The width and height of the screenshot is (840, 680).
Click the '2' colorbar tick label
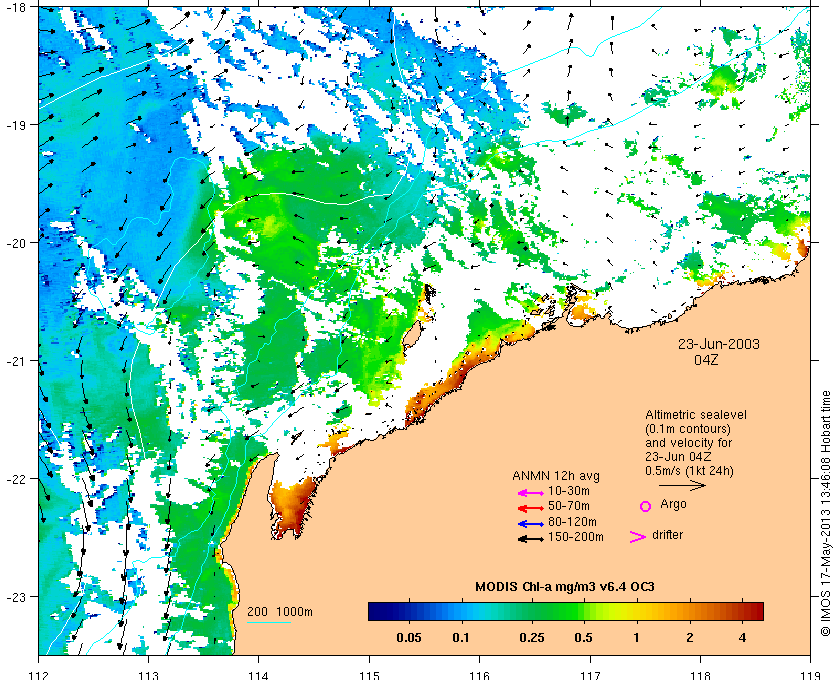point(689,638)
